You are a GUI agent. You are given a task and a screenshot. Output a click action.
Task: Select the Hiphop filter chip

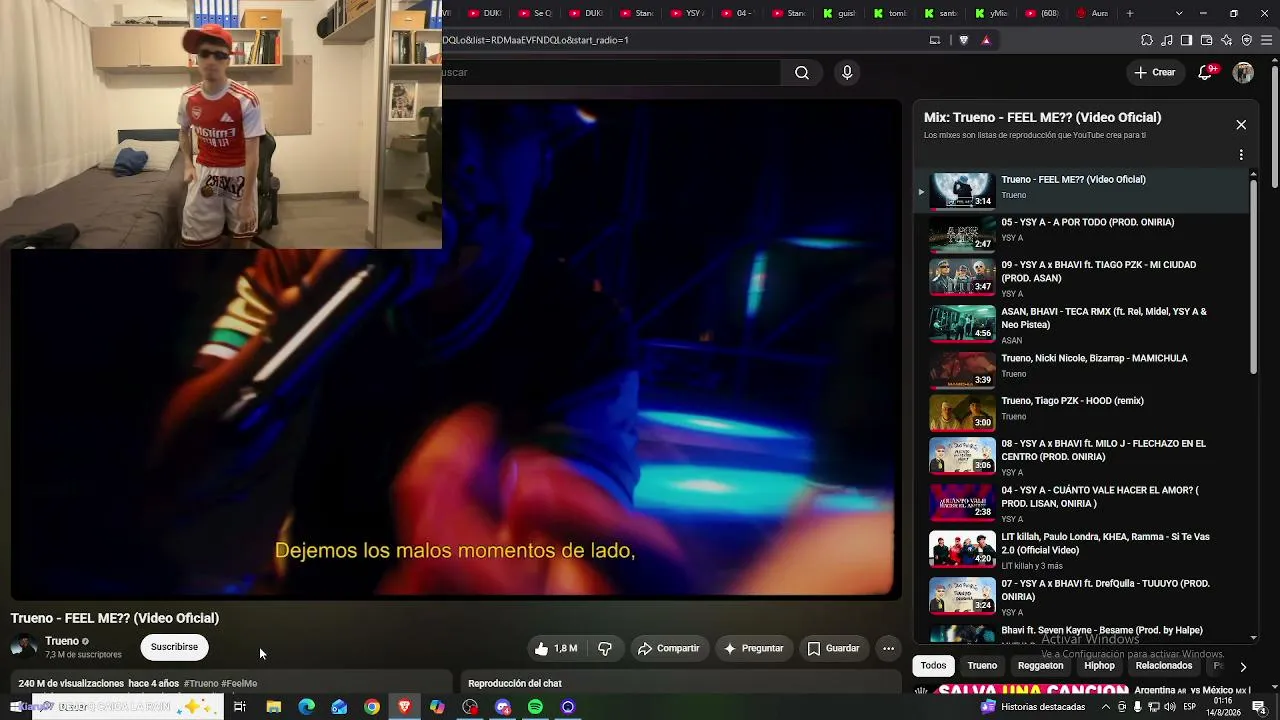(x=1099, y=666)
